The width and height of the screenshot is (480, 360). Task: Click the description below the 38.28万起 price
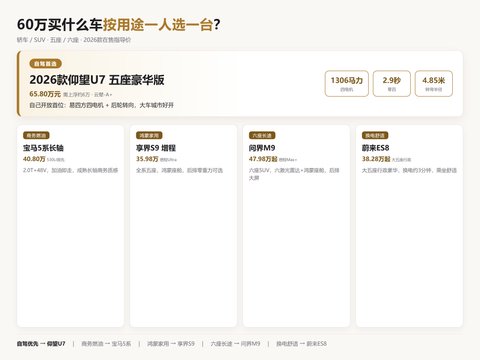pos(409,170)
